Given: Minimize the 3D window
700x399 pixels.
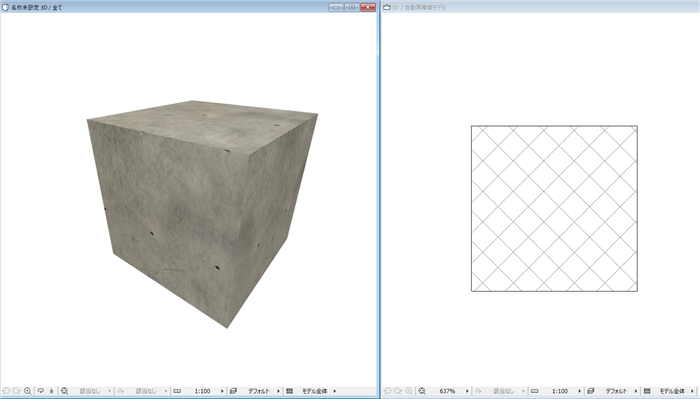Looking at the screenshot, I should pyautogui.click(x=336, y=7).
